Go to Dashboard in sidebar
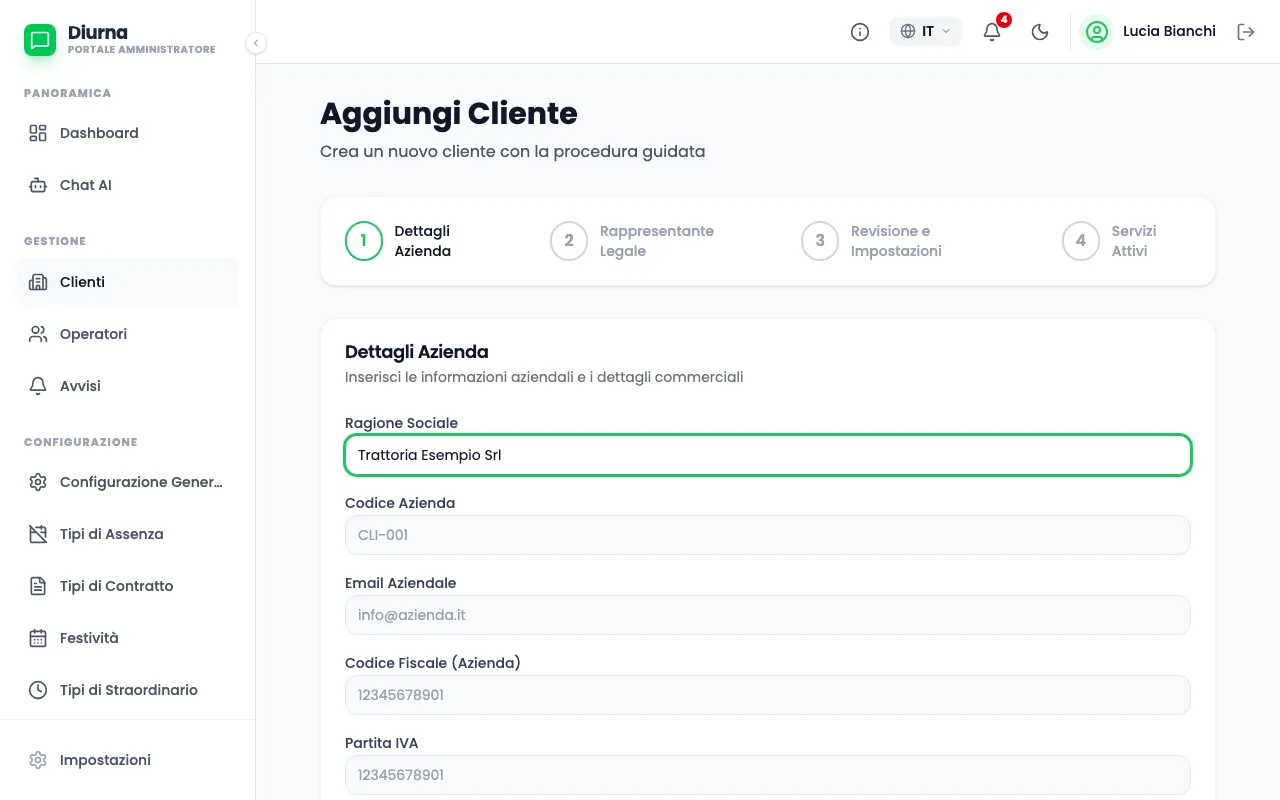 128,133
